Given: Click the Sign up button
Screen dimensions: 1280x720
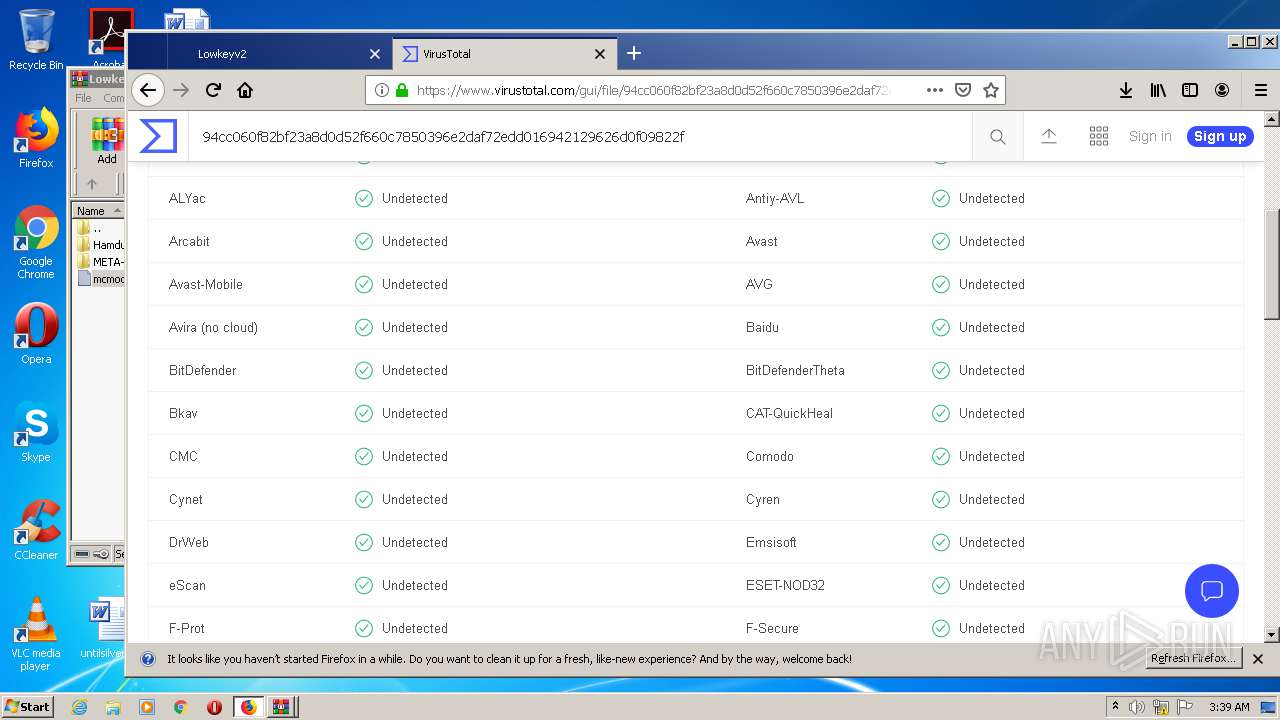Looking at the screenshot, I should click(x=1220, y=137).
